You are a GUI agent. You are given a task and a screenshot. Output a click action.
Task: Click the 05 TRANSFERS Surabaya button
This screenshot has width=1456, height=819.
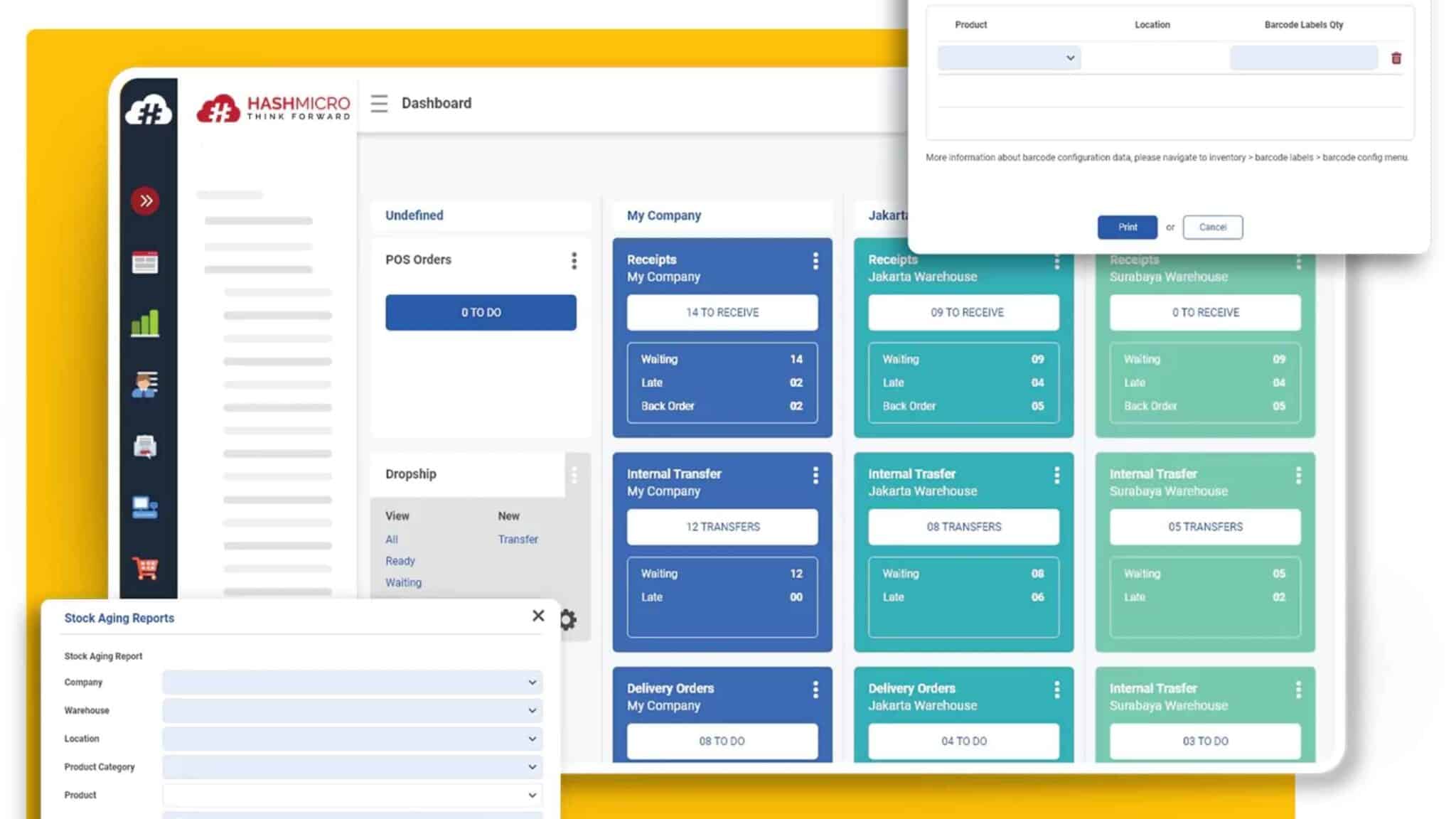point(1206,527)
